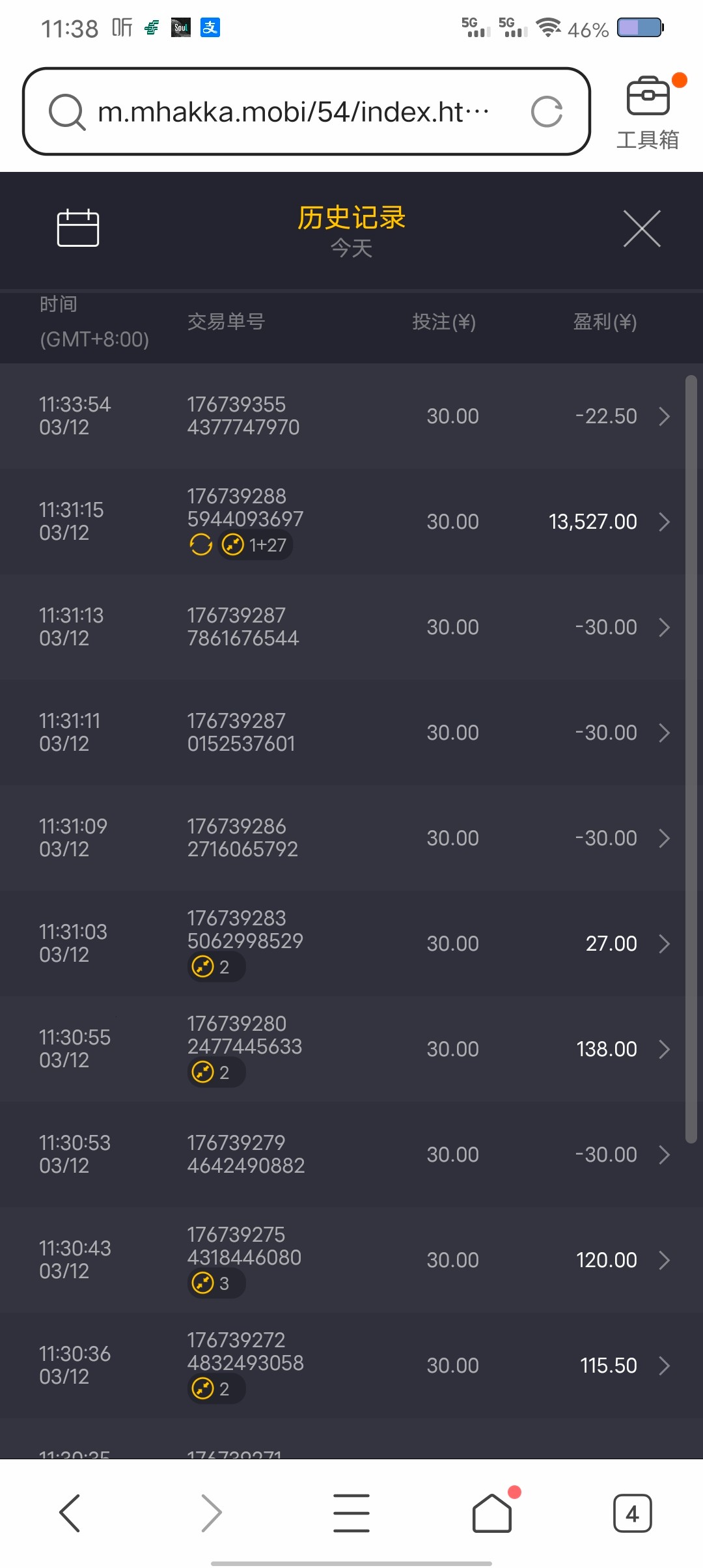703x1568 pixels.
Task: Go back with browser back arrow
Action: 70,1513
